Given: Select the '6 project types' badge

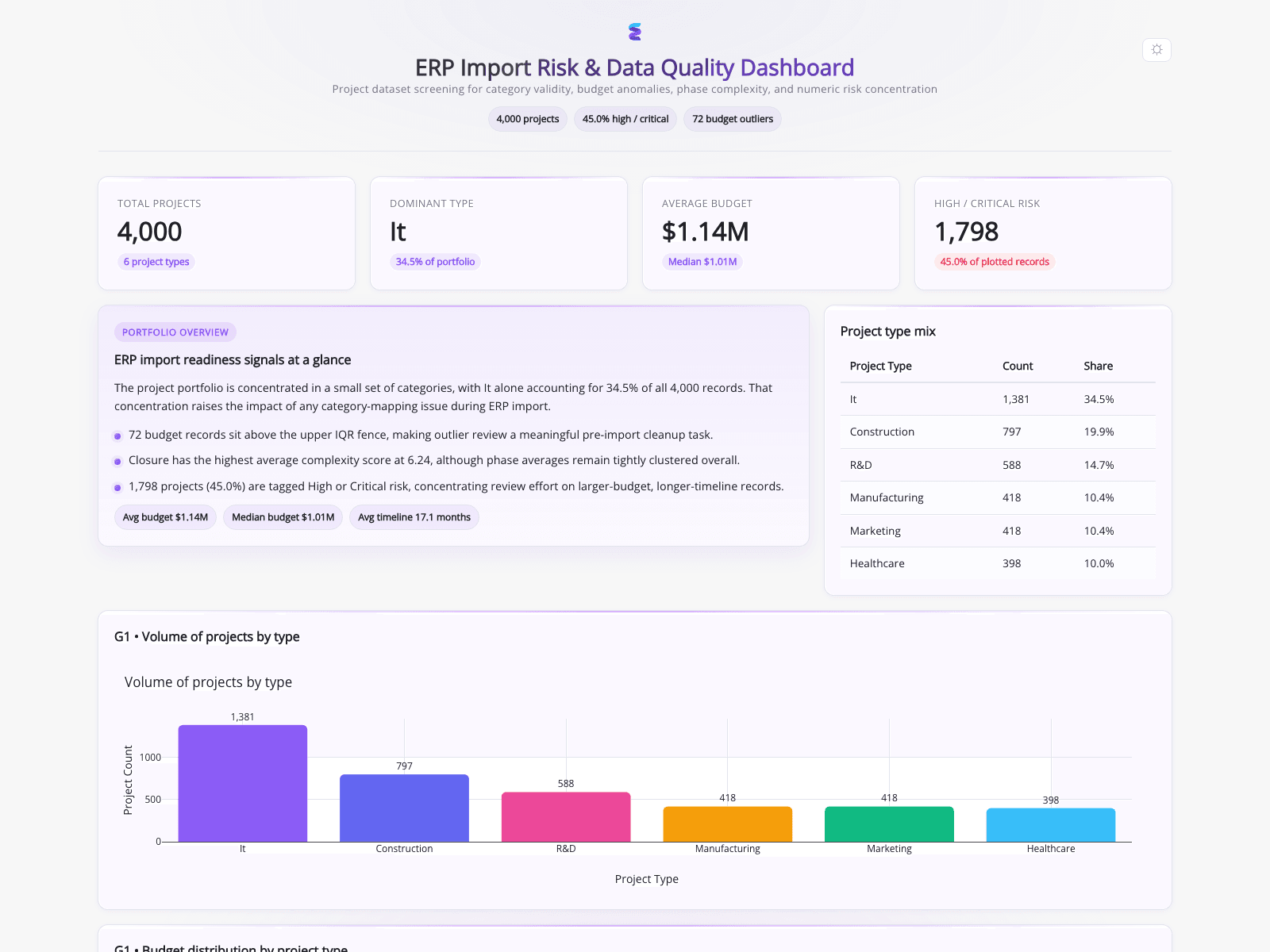Looking at the screenshot, I should 156,262.
